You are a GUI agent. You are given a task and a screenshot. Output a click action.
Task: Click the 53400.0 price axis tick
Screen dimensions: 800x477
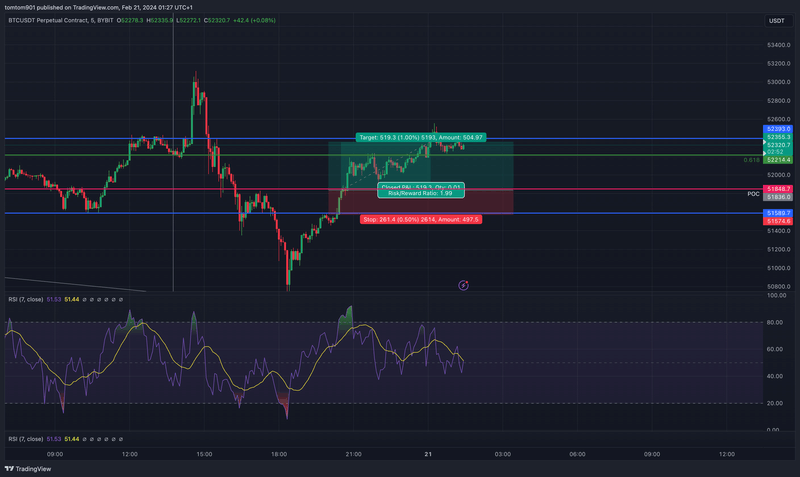point(779,45)
